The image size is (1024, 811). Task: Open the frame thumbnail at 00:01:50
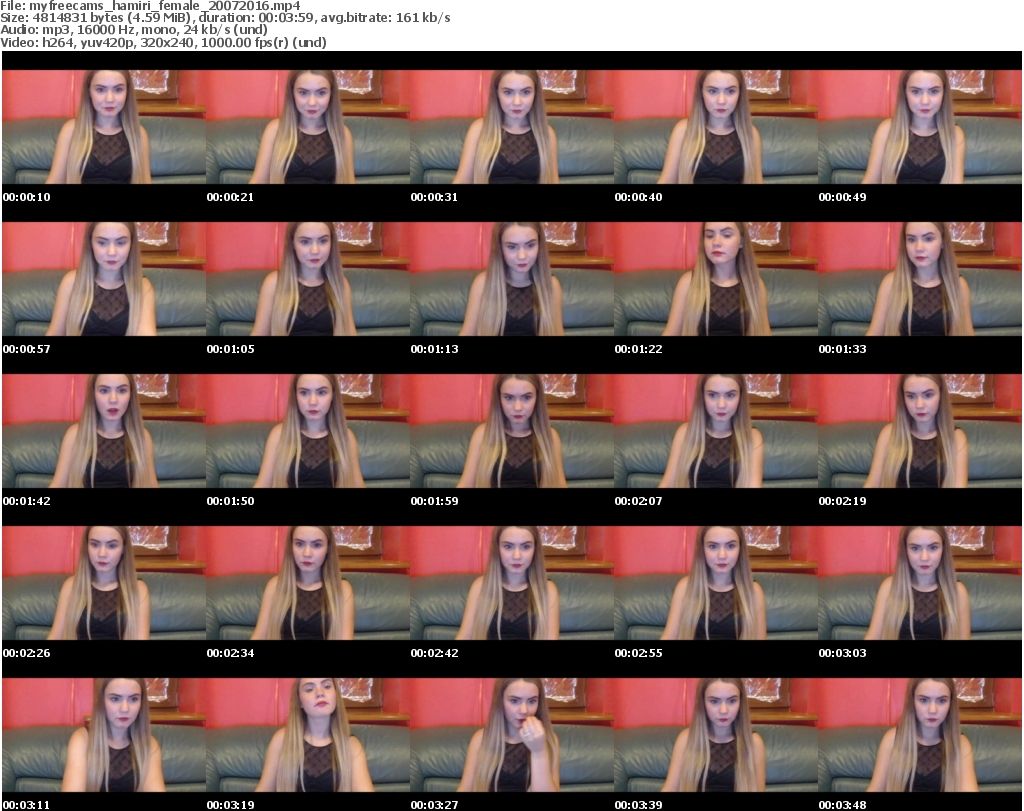tap(308, 431)
